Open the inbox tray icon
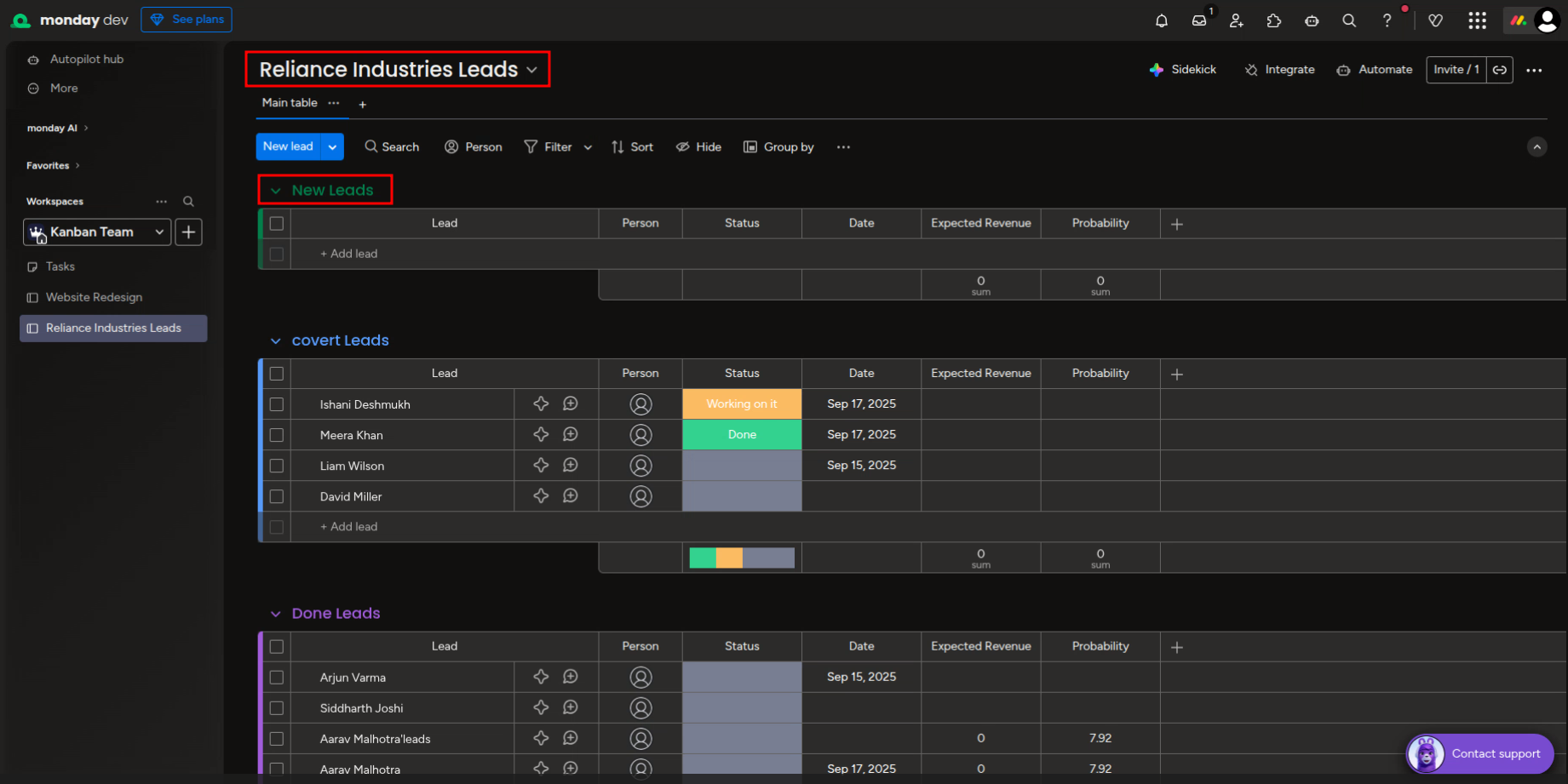The width and height of the screenshot is (1568, 784). coord(1199,20)
